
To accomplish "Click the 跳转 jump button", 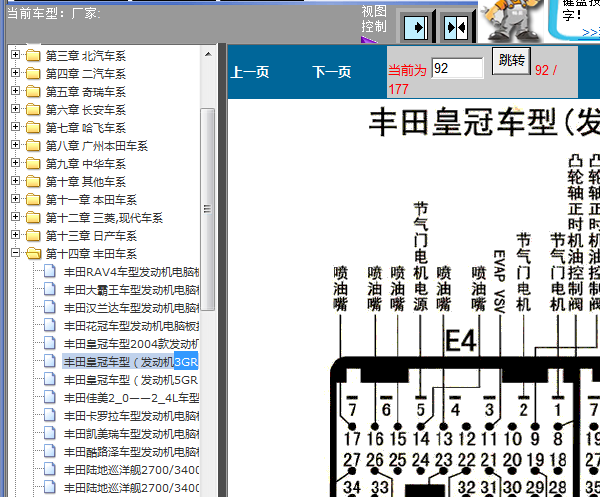I will point(511,61).
